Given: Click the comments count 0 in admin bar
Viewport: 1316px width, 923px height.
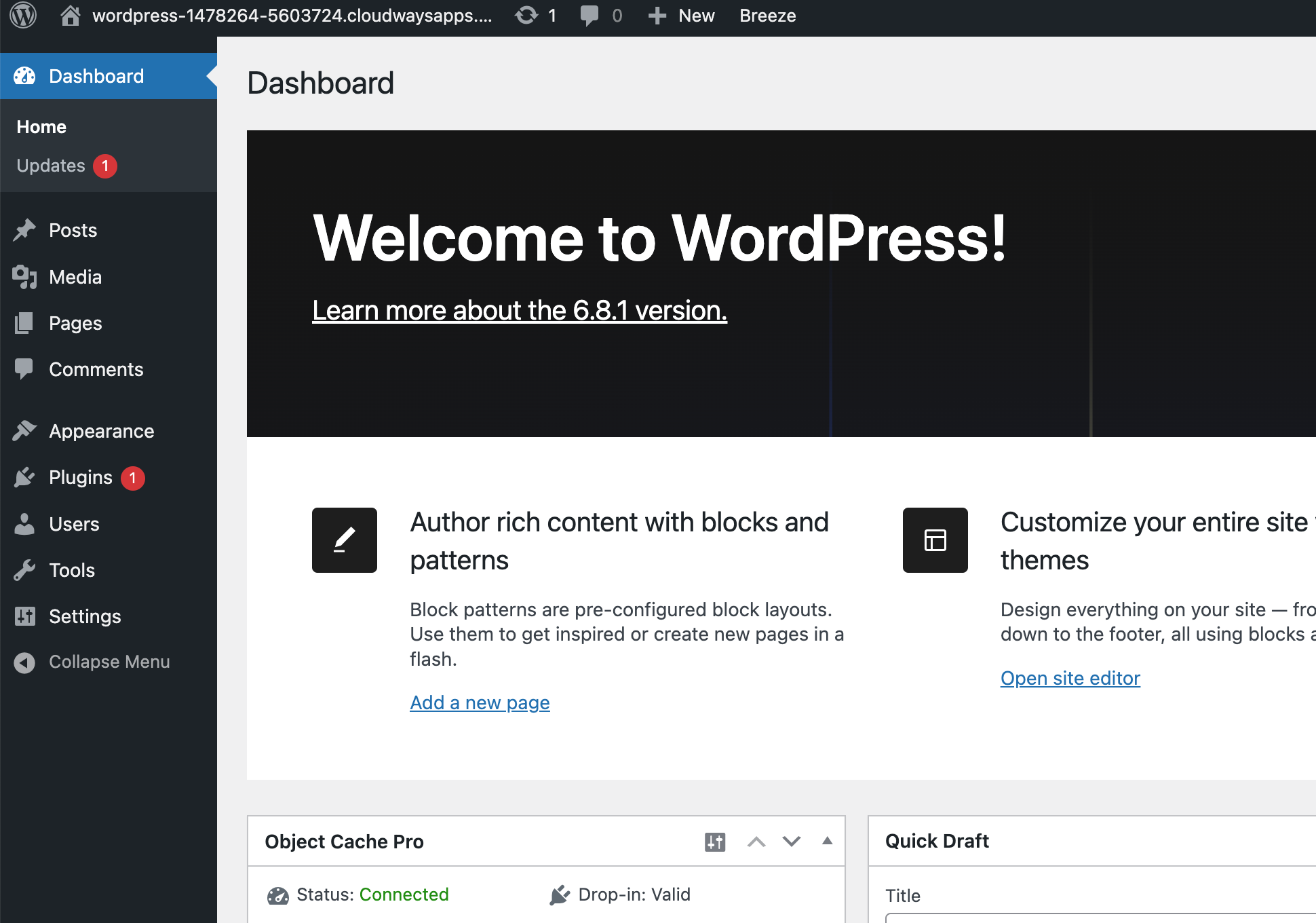Looking at the screenshot, I should pos(617,16).
